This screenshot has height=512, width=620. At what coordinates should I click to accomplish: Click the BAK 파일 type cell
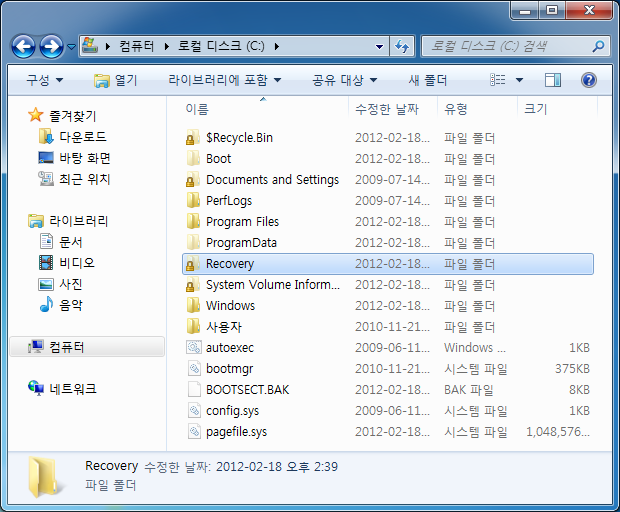point(469,390)
